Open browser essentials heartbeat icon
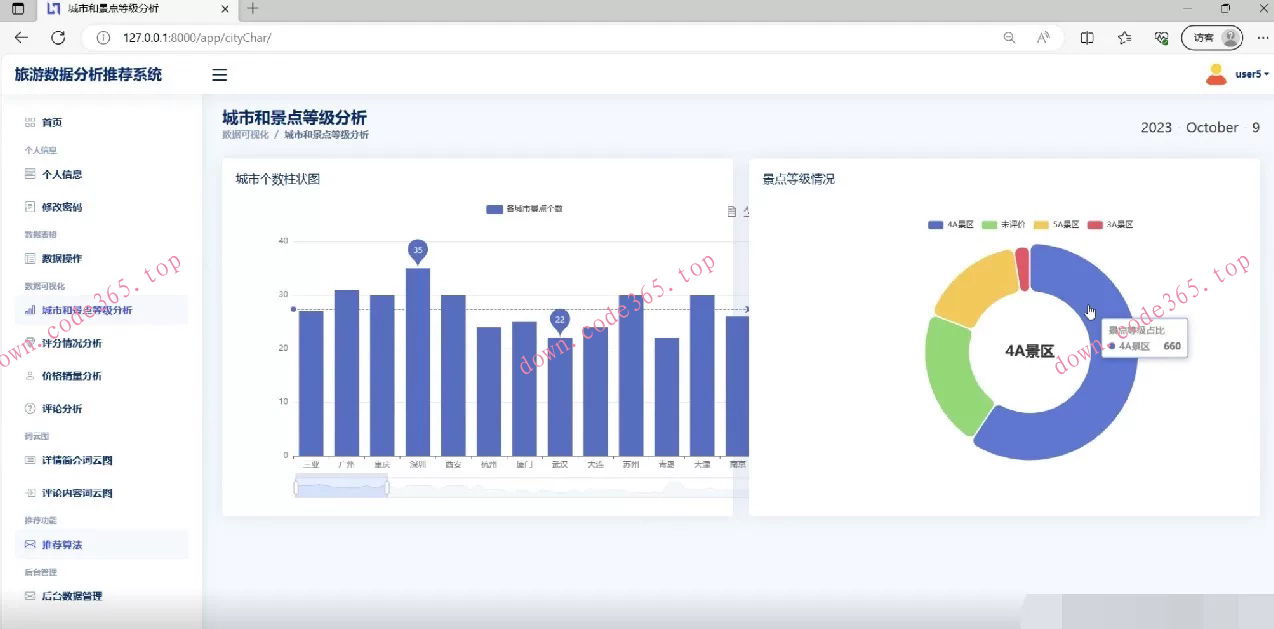1274x629 pixels. 1161,38
